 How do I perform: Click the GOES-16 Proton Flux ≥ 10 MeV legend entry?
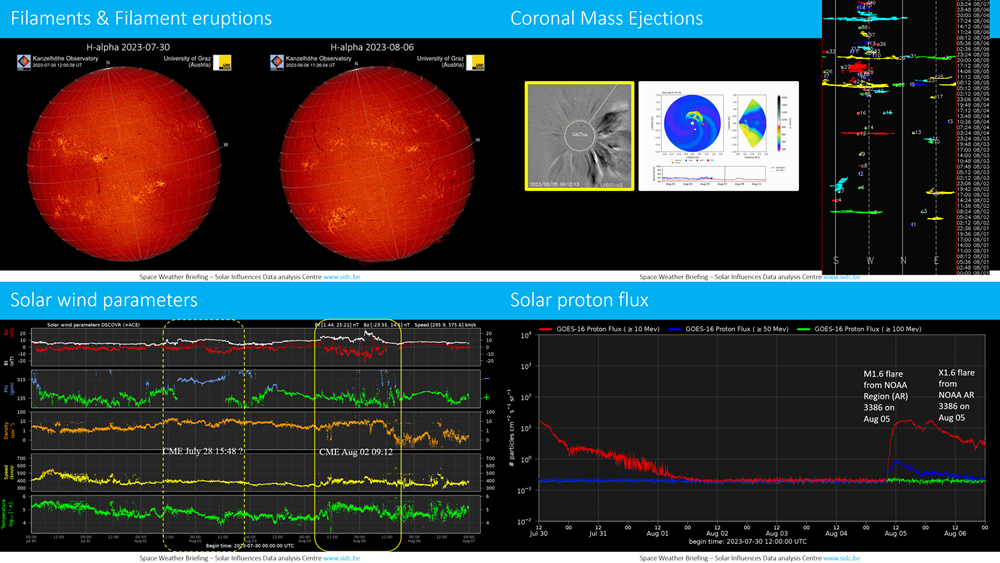[596, 328]
